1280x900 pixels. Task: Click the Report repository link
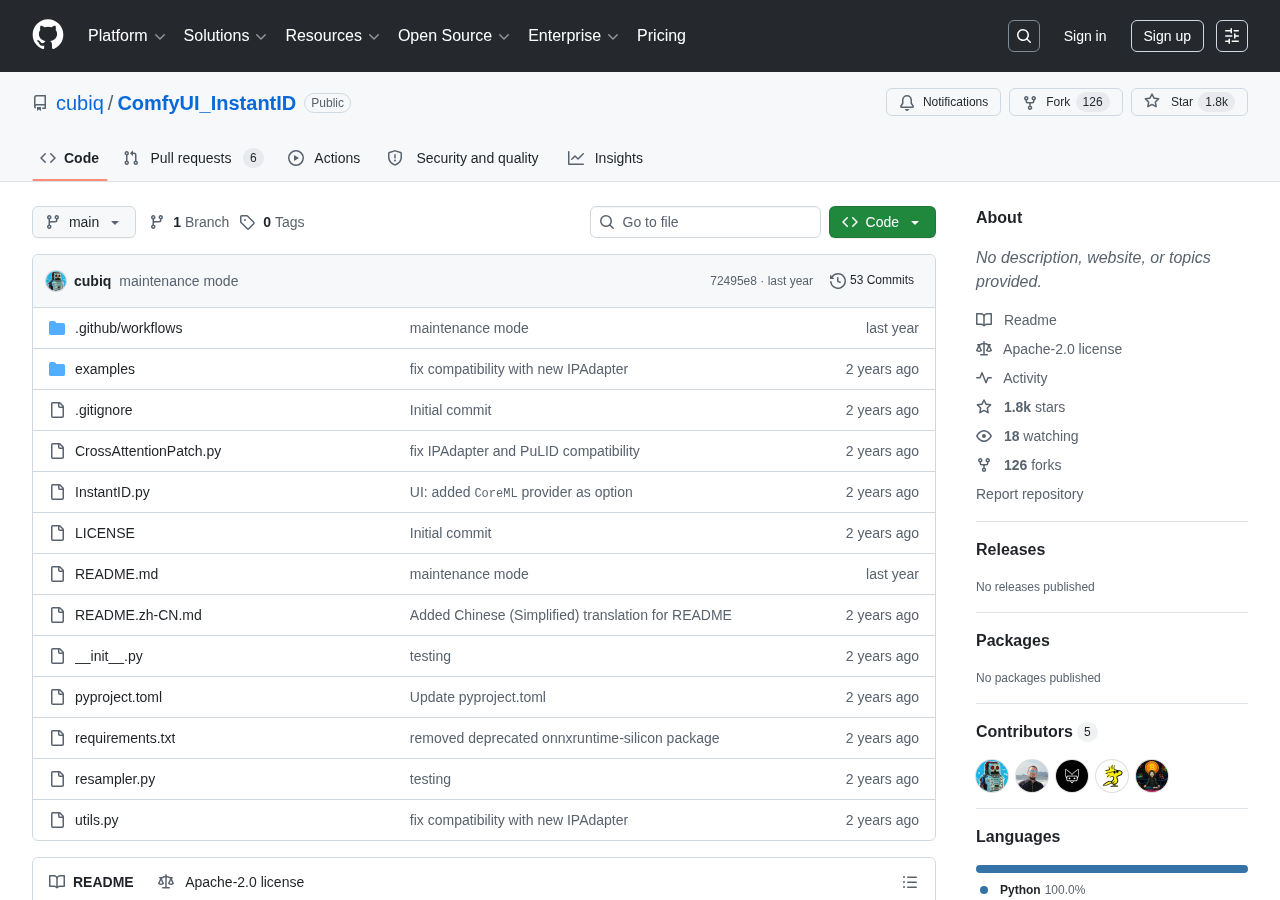click(x=1029, y=494)
